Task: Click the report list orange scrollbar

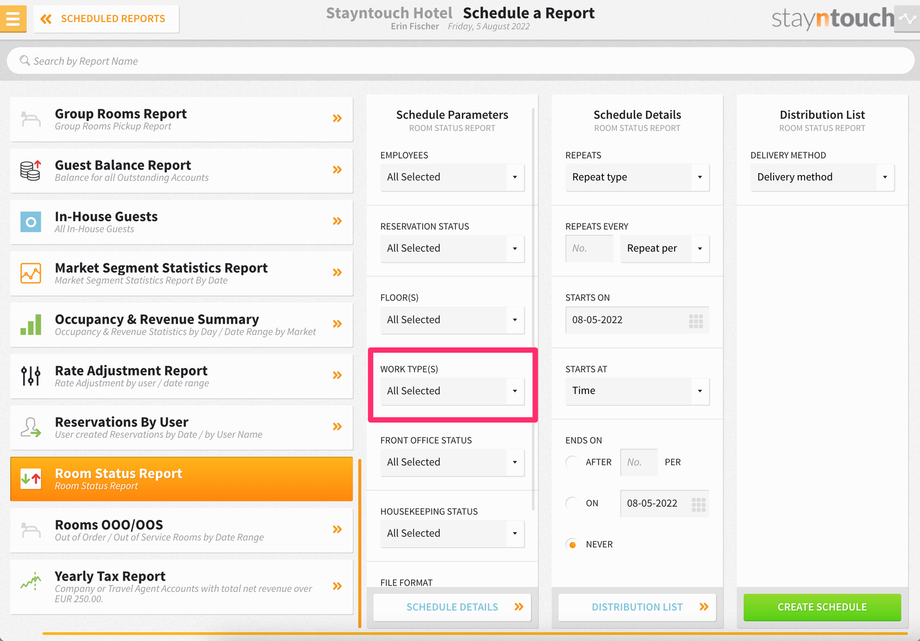Action: point(360,544)
